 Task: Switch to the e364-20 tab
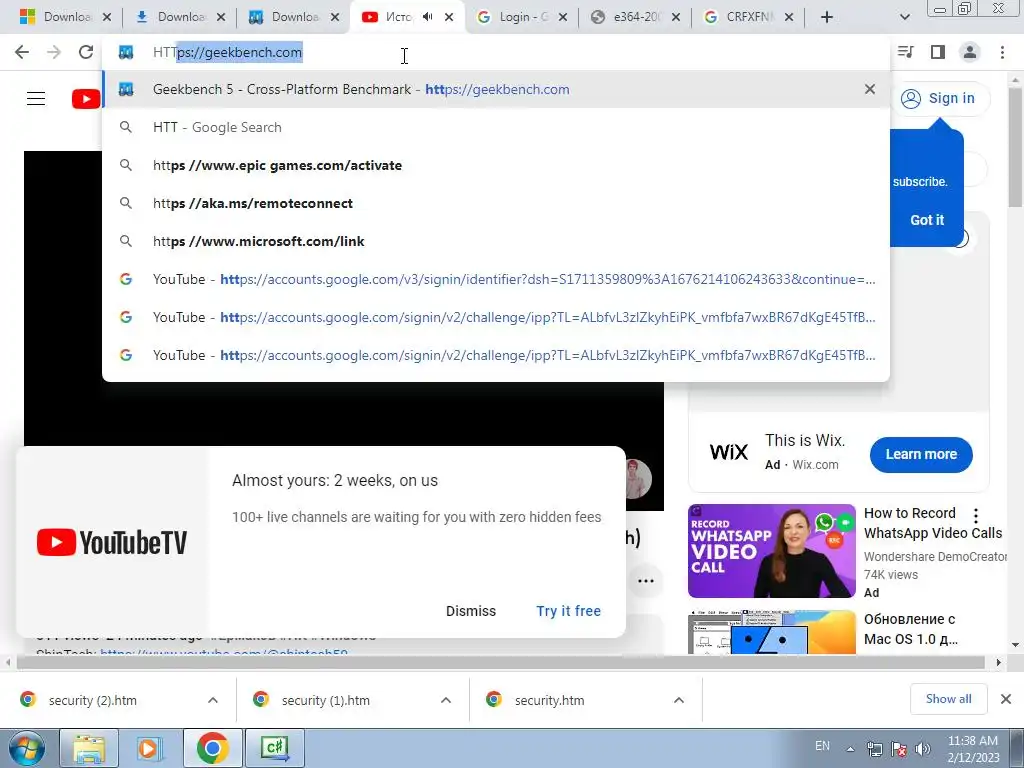tap(635, 17)
